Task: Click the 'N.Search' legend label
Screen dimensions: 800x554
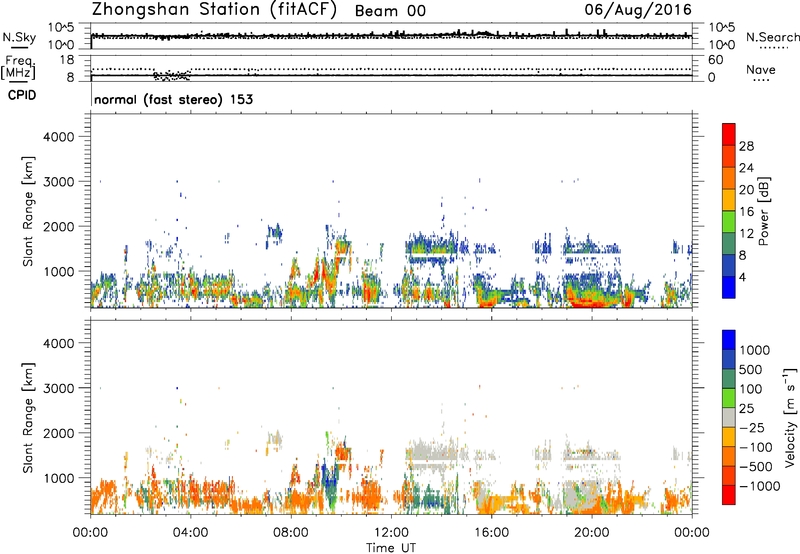Action: coord(773,37)
